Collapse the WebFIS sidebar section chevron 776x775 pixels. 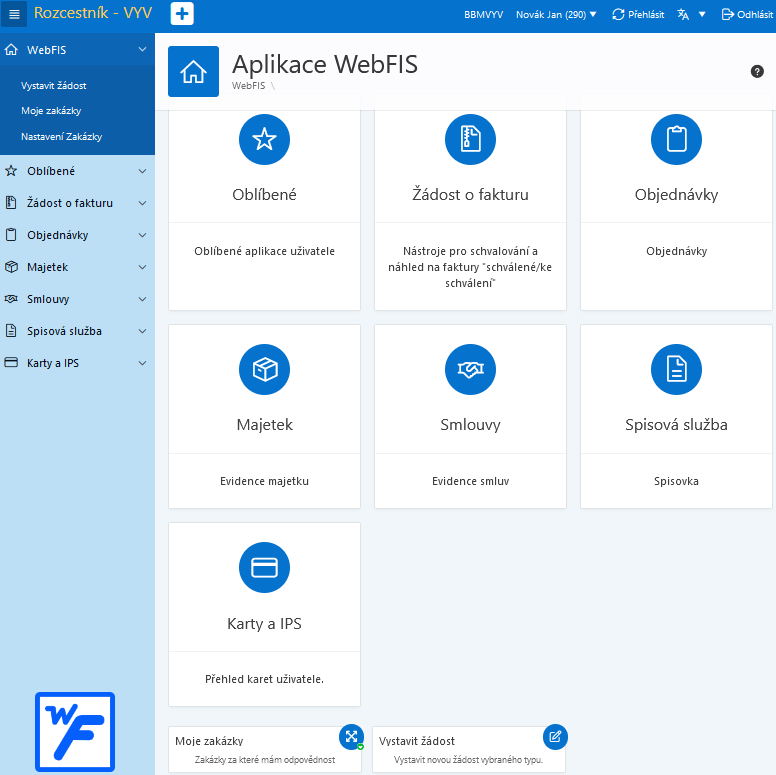tap(143, 49)
